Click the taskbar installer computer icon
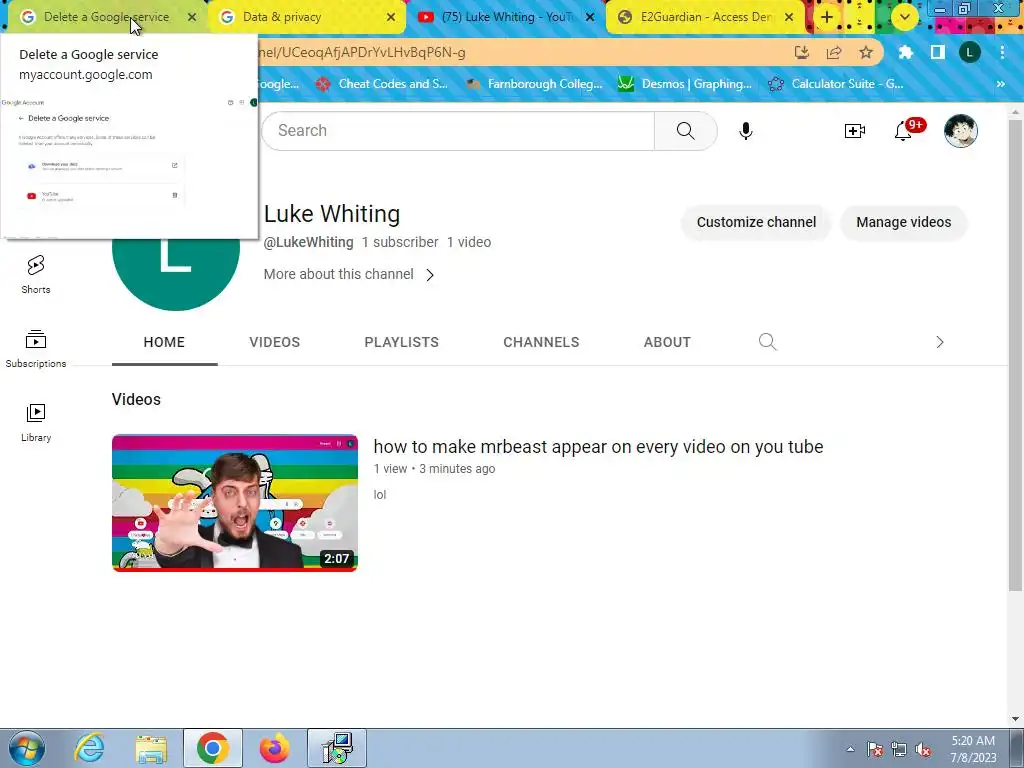Viewport: 1024px width, 768px height. pos(337,748)
